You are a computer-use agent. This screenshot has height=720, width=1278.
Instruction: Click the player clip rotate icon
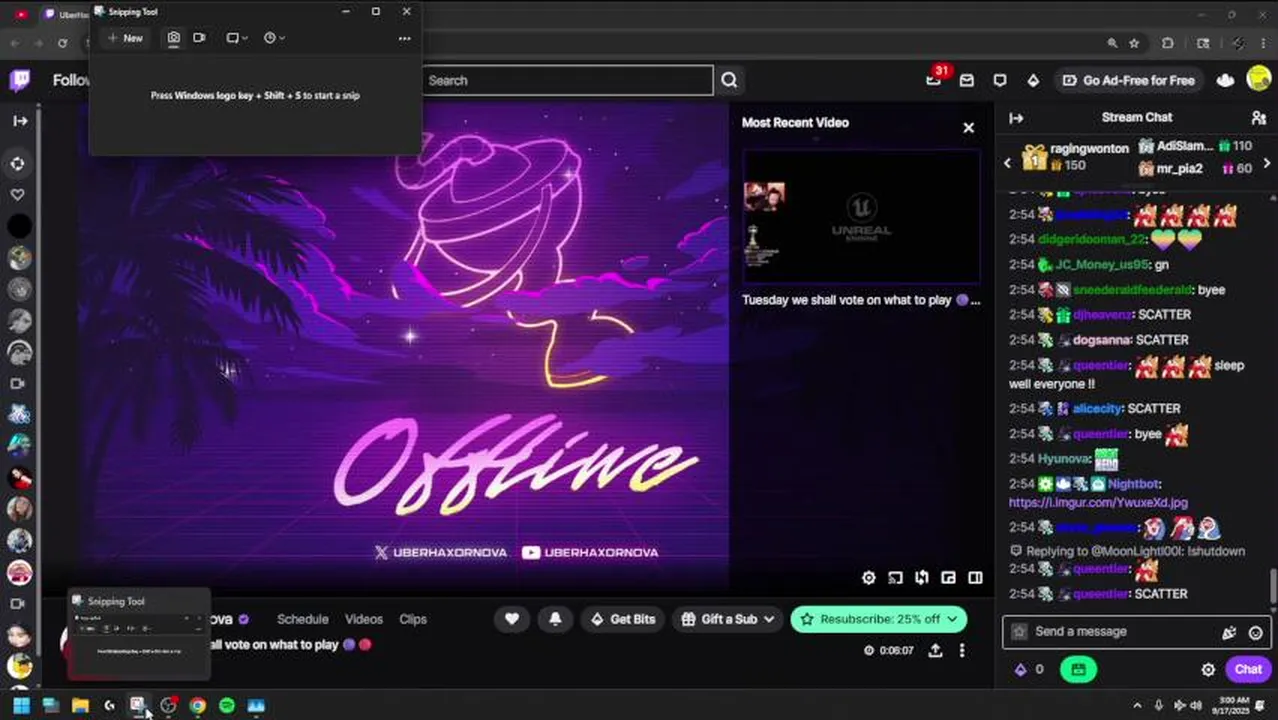[x=921, y=578]
